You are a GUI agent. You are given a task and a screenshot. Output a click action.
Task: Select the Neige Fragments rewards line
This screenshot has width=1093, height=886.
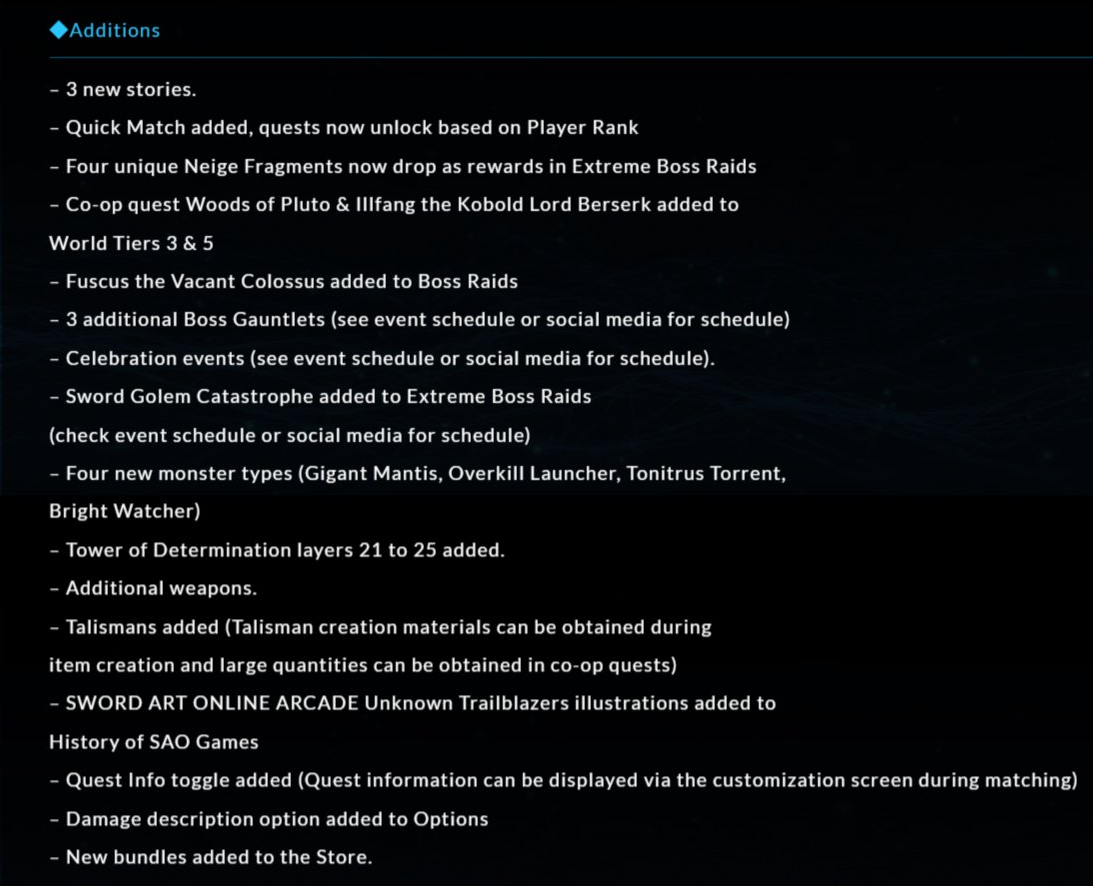click(x=403, y=166)
